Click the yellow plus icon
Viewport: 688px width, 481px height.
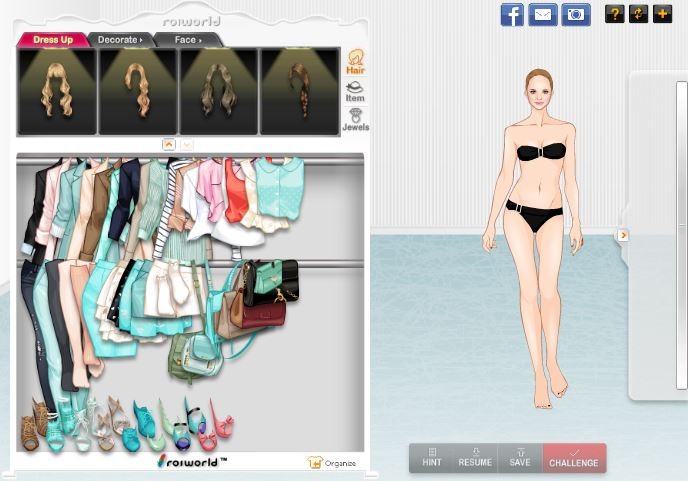(x=662, y=14)
